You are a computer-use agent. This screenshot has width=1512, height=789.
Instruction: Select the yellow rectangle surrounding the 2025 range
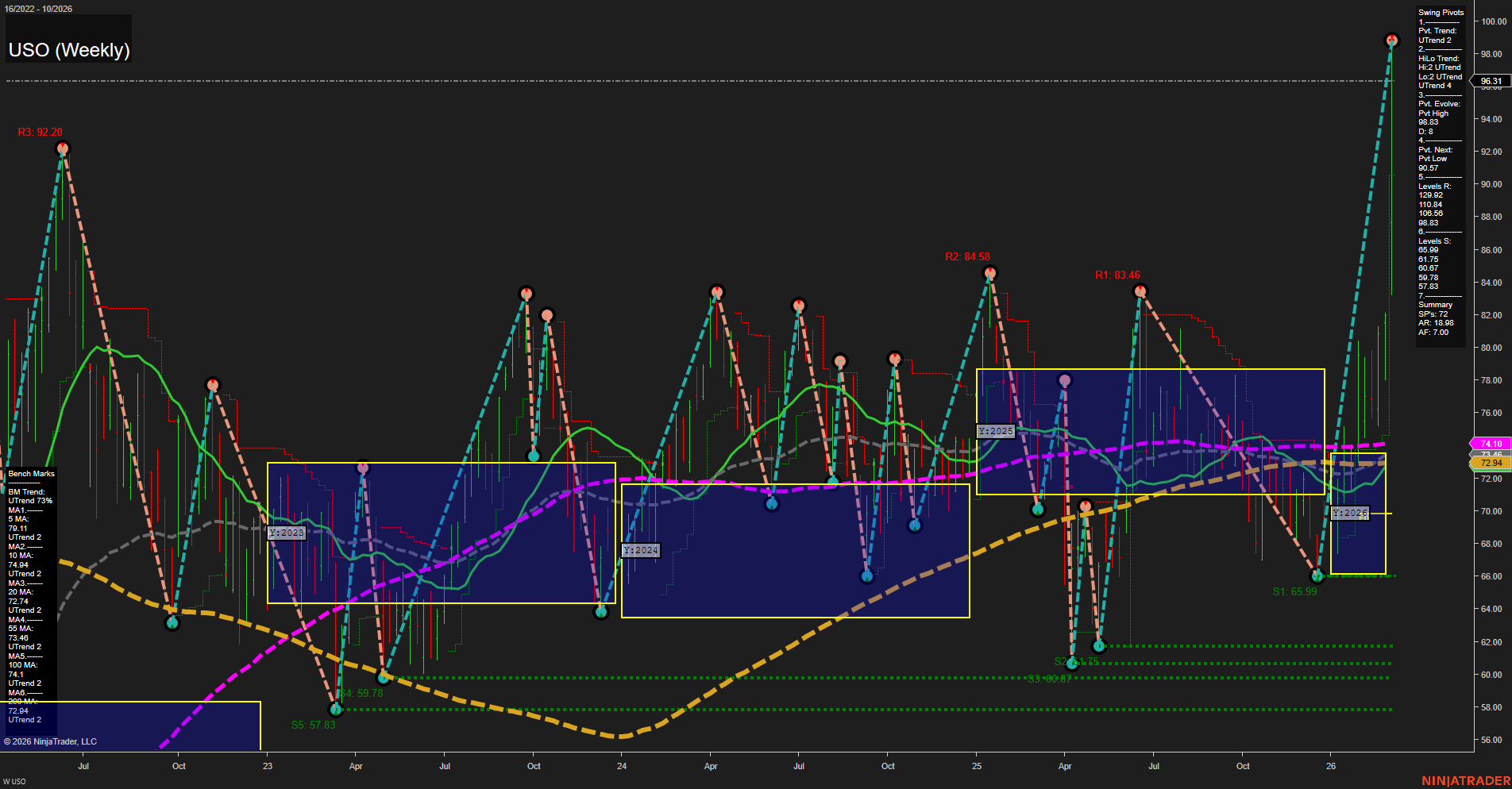click(1150, 368)
